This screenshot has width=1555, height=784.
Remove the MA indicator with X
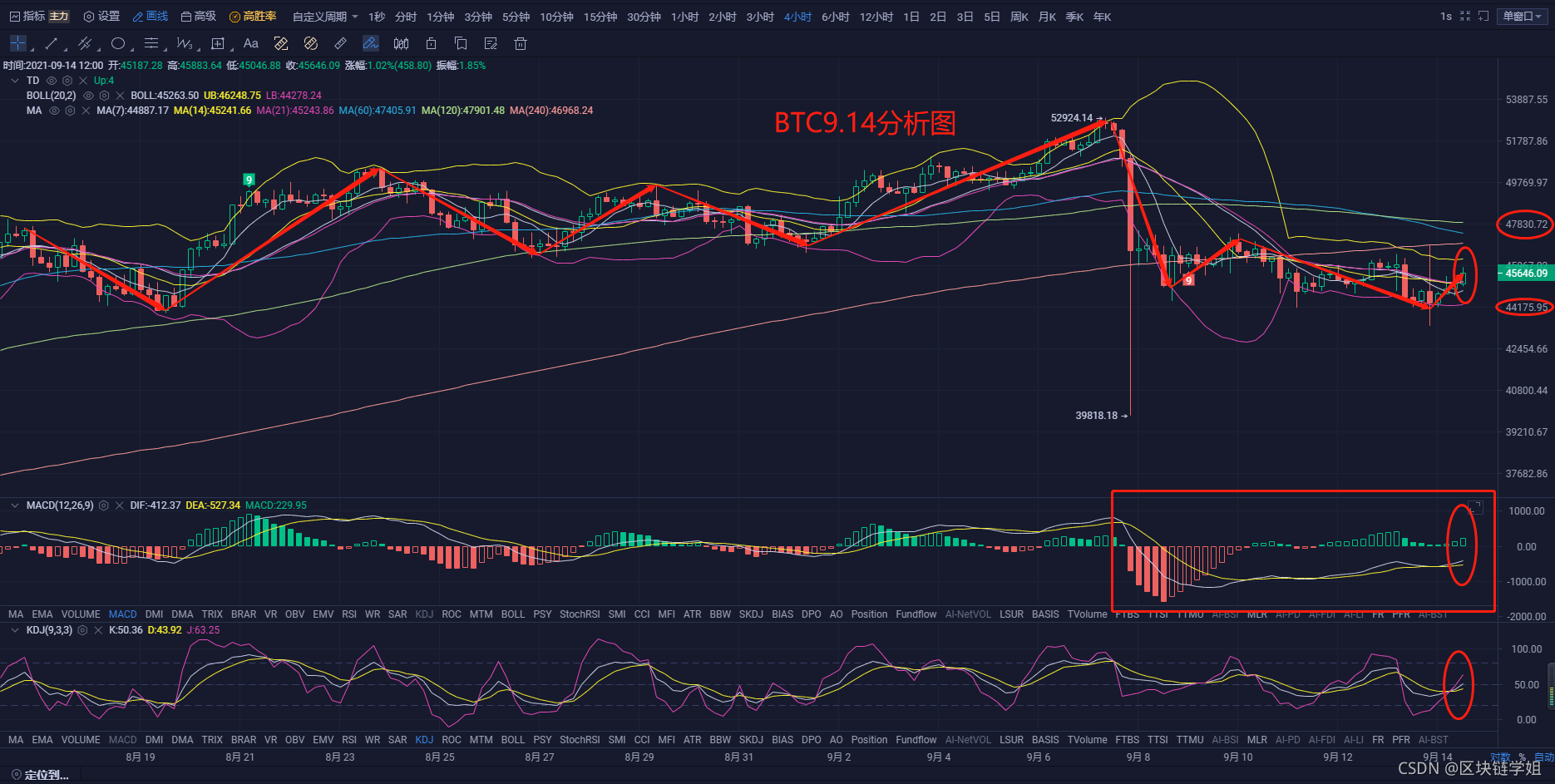click(x=86, y=111)
